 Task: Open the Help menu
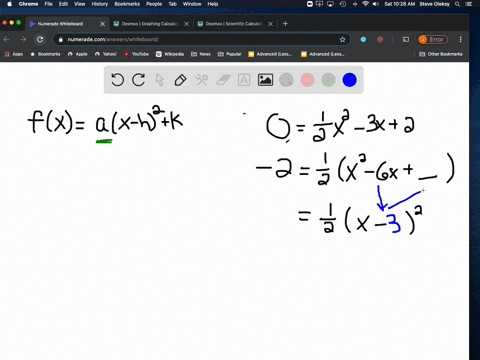213,4
